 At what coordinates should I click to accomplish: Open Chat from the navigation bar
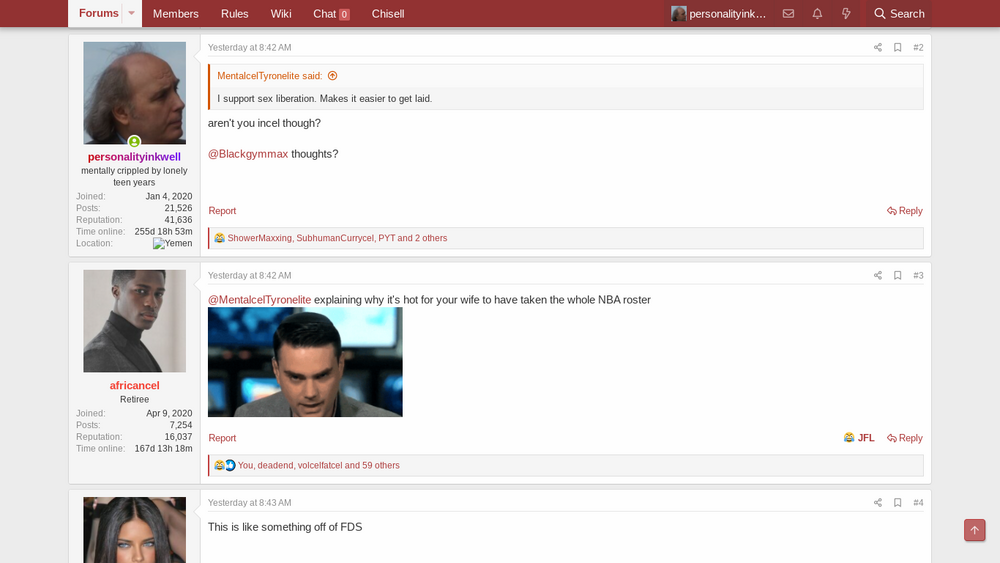331,13
